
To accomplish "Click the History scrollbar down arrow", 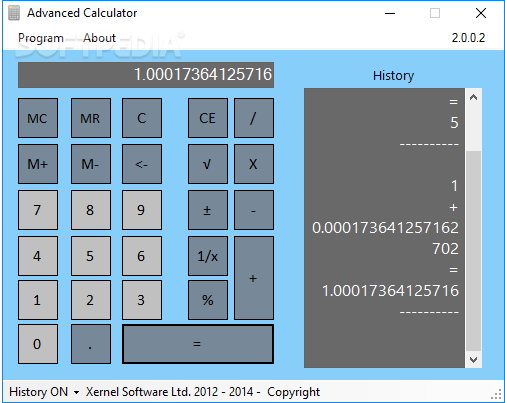I will (x=473, y=360).
